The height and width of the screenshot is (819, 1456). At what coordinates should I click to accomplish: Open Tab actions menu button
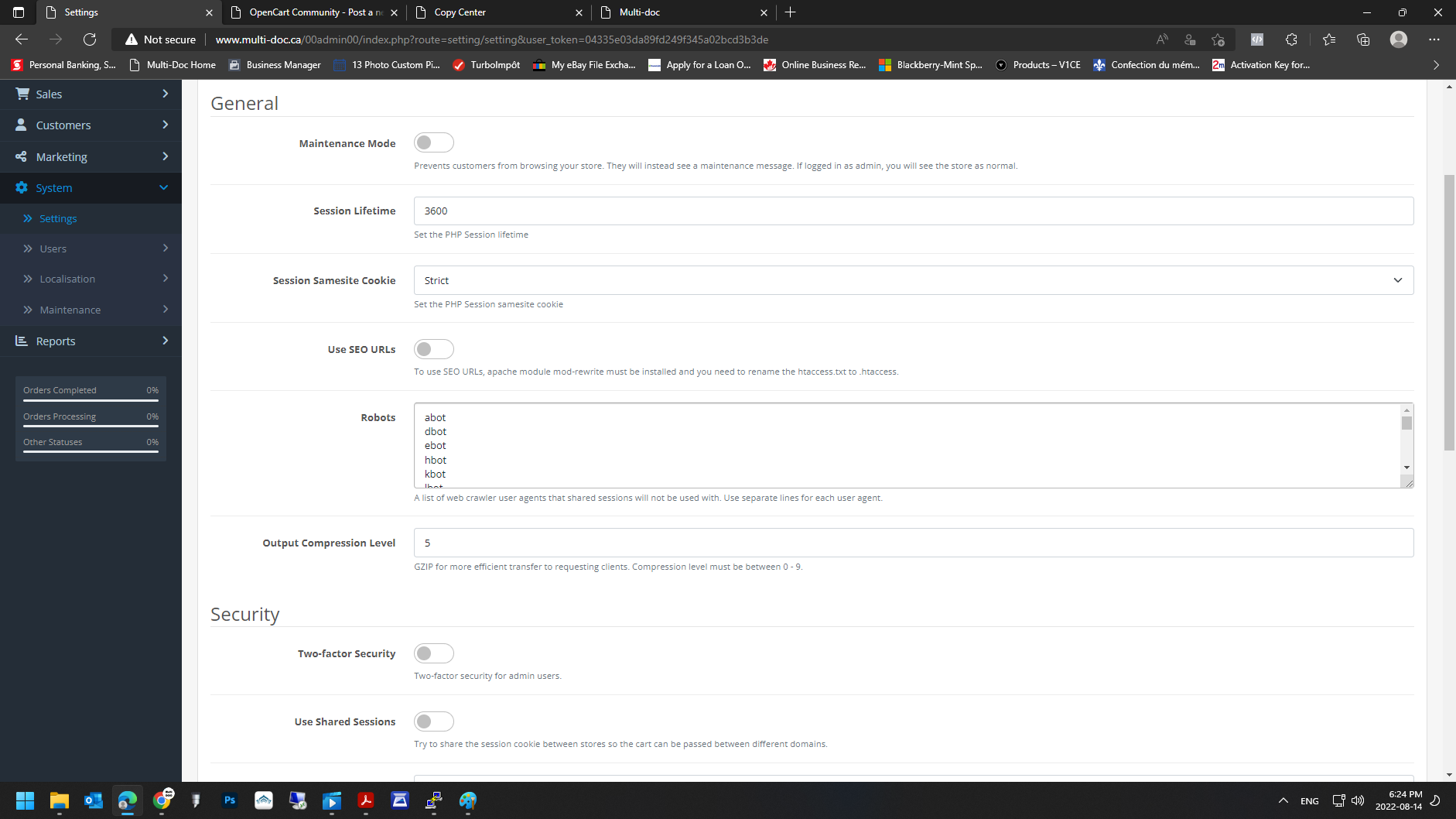click(19, 12)
